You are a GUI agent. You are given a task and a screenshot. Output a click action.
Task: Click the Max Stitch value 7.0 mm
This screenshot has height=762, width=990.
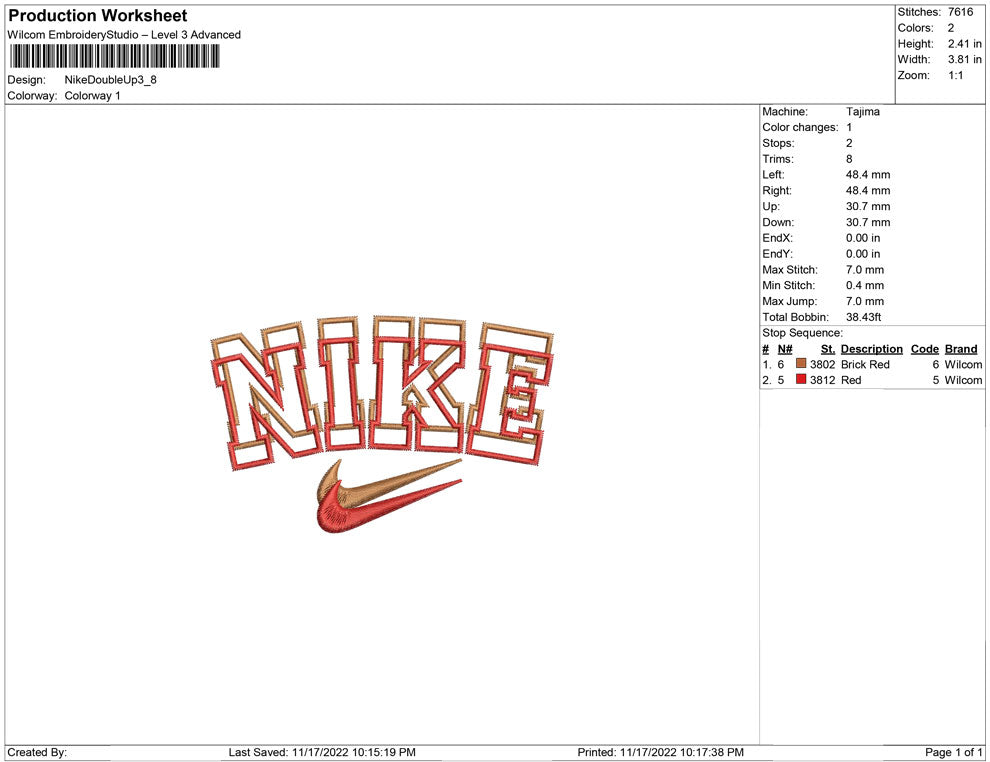pos(865,270)
